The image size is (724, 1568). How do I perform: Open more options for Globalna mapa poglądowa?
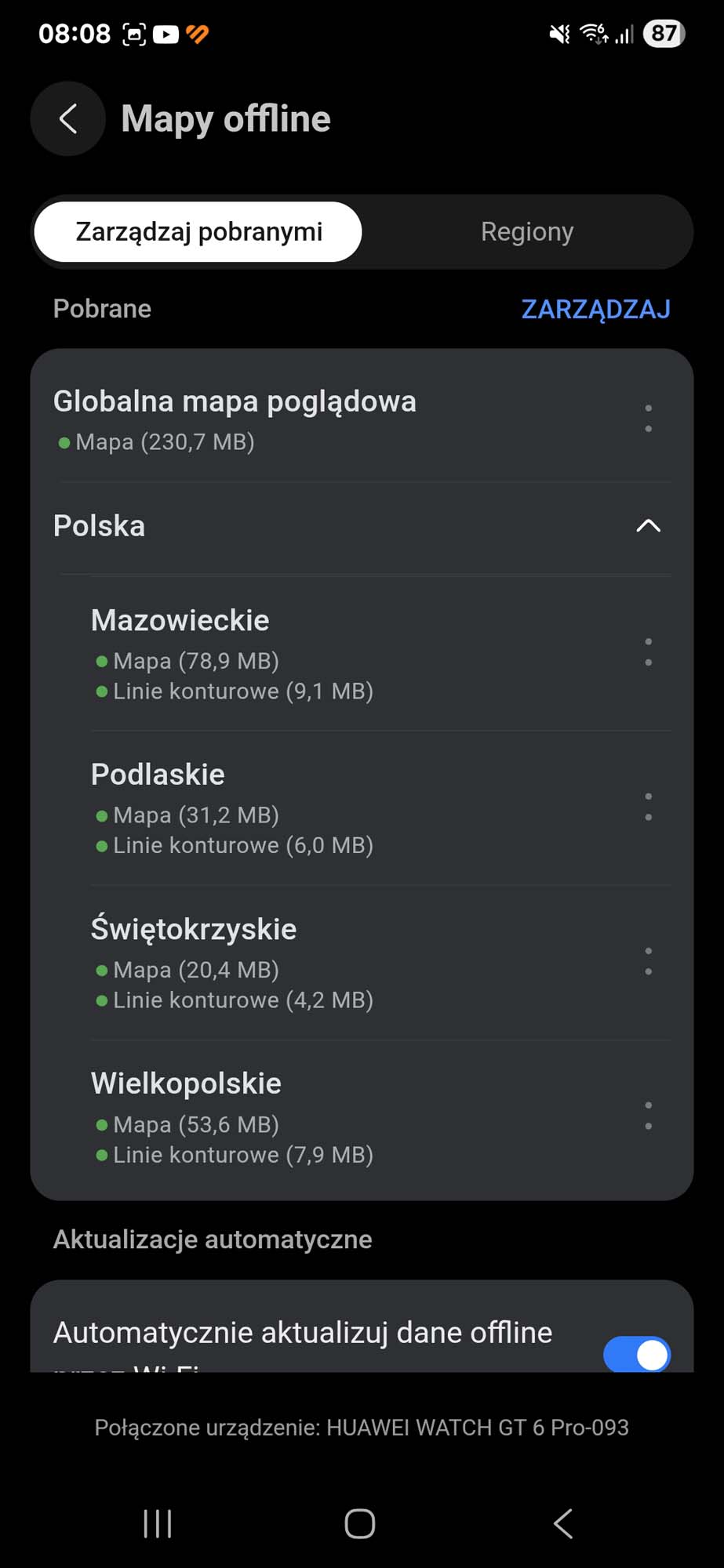coord(648,419)
